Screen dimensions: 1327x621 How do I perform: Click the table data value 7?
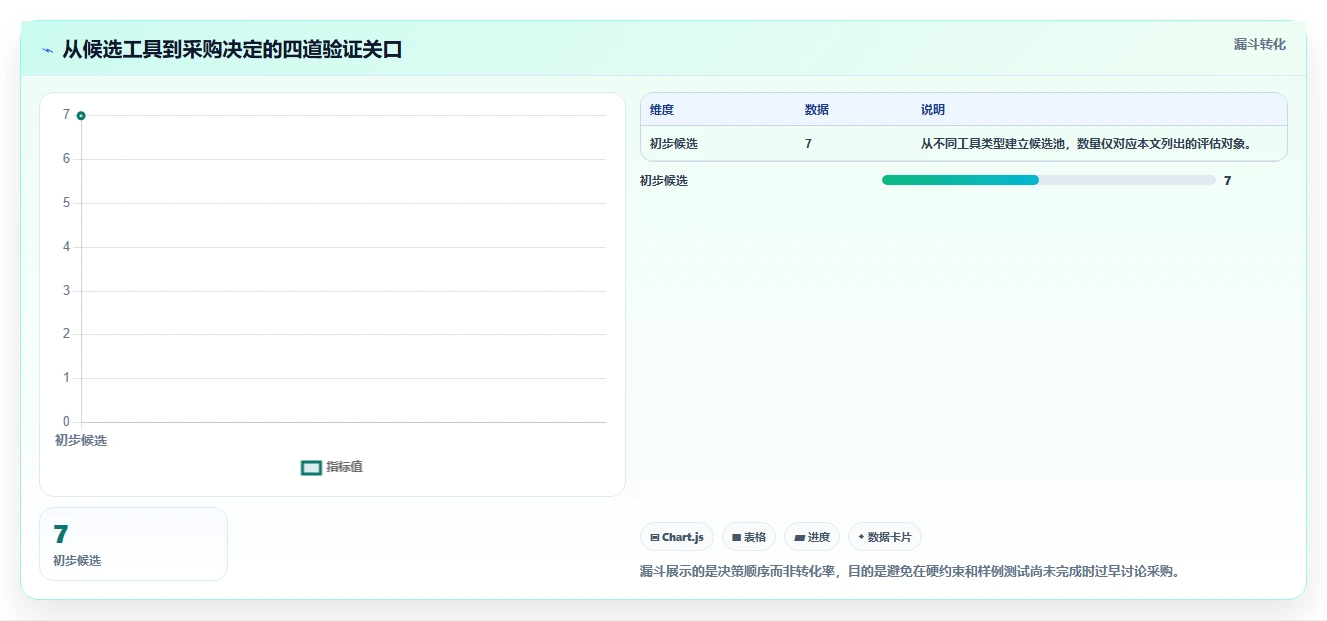(808, 144)
